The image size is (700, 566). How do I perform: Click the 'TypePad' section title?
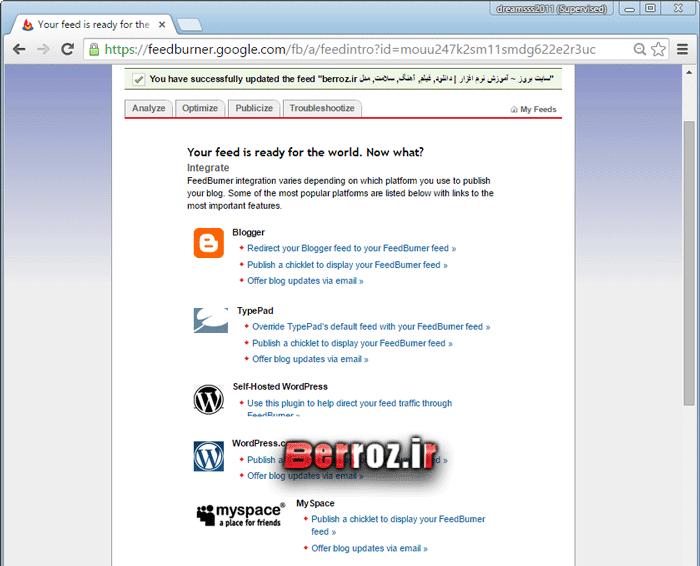[x=255, y=311]
